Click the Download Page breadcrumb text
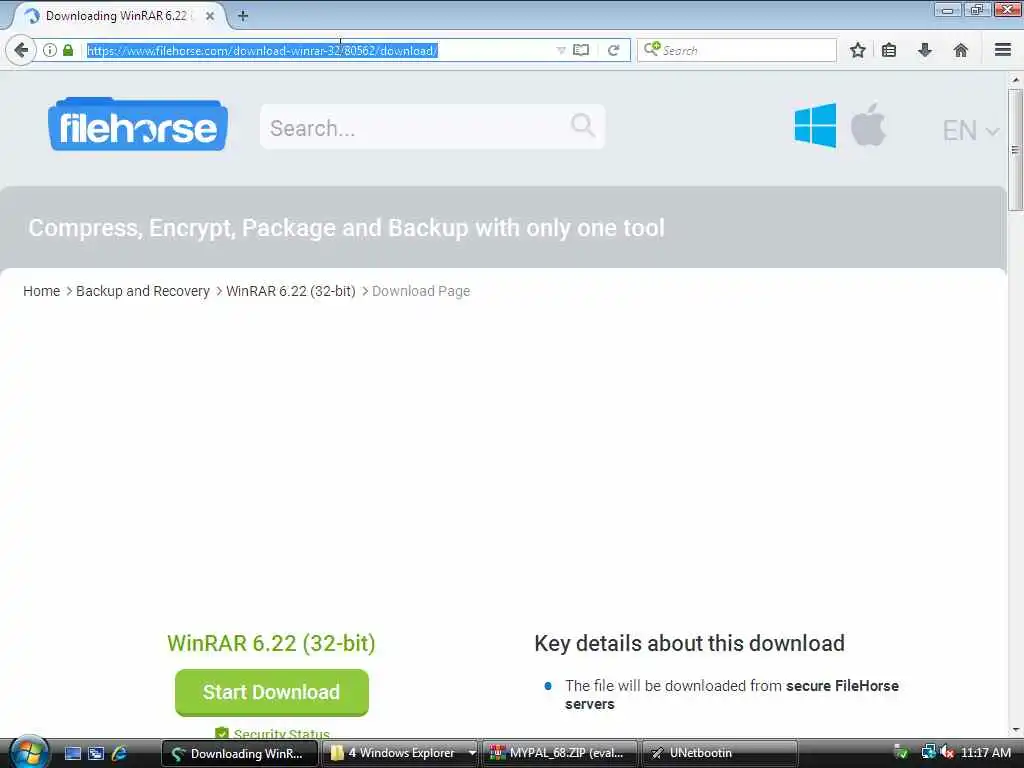The height and width of the screenshot is (768, 1024). click(x=421, y=291)
